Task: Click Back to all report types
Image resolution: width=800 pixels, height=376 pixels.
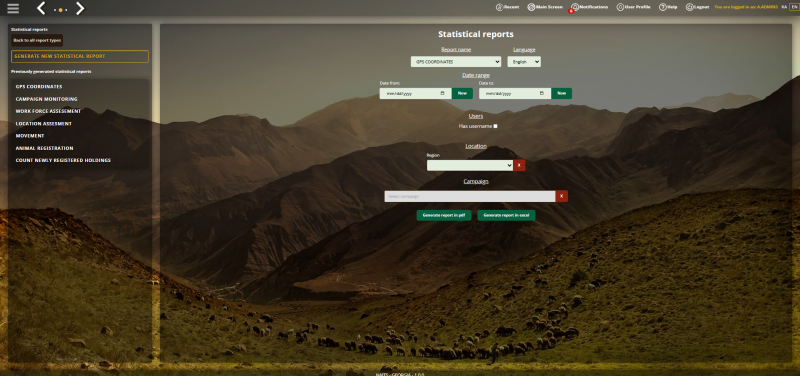Action: [37, 40]
